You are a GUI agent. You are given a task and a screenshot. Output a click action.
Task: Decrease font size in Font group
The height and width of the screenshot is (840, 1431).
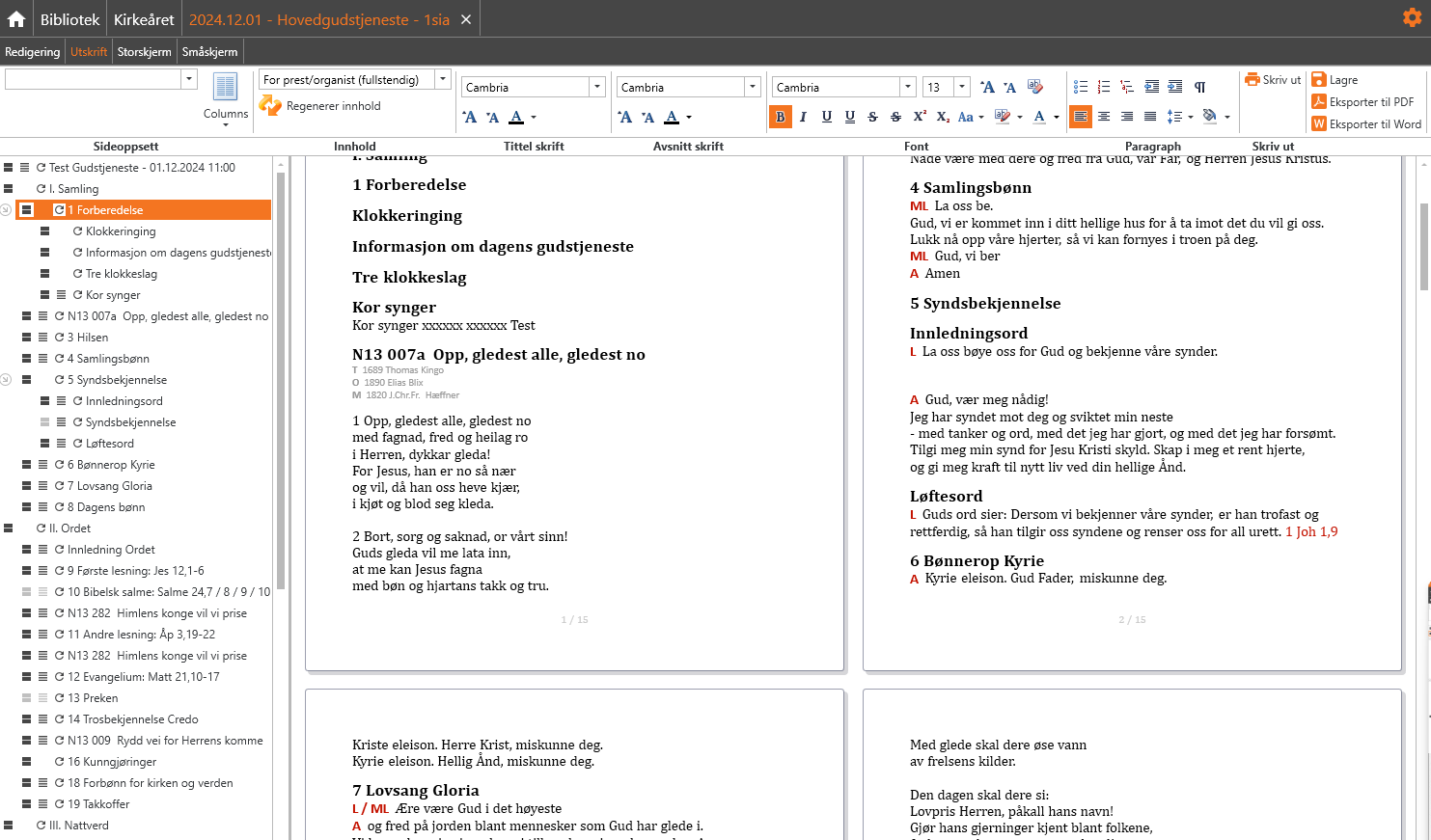click(x=1009, y=87)
